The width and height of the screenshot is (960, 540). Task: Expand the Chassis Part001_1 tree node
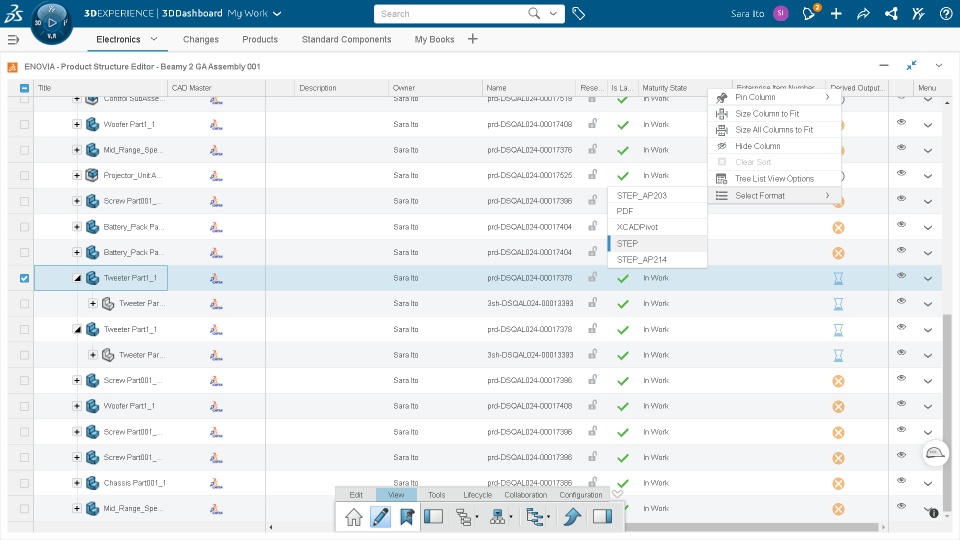pos(77,483)
